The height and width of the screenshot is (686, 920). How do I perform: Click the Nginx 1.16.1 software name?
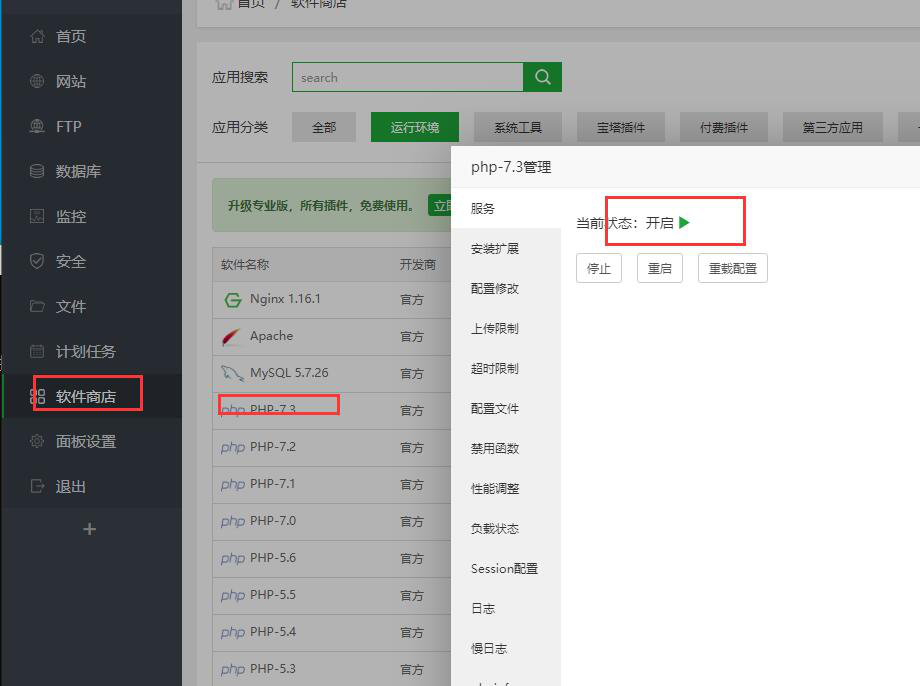(285, 299)
